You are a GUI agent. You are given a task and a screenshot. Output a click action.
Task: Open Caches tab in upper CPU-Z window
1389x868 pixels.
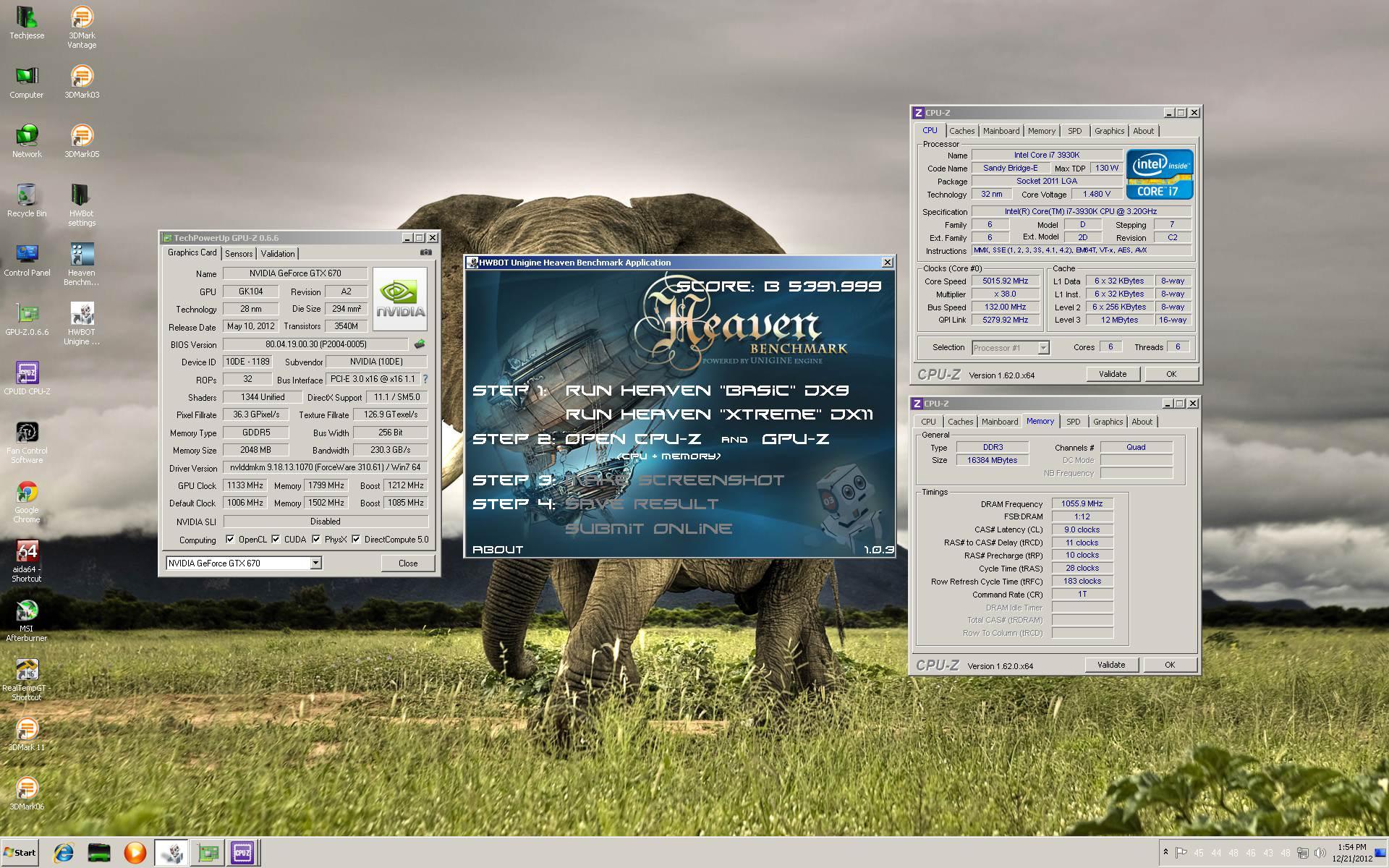pyautogui.click(x=962, y=131)
